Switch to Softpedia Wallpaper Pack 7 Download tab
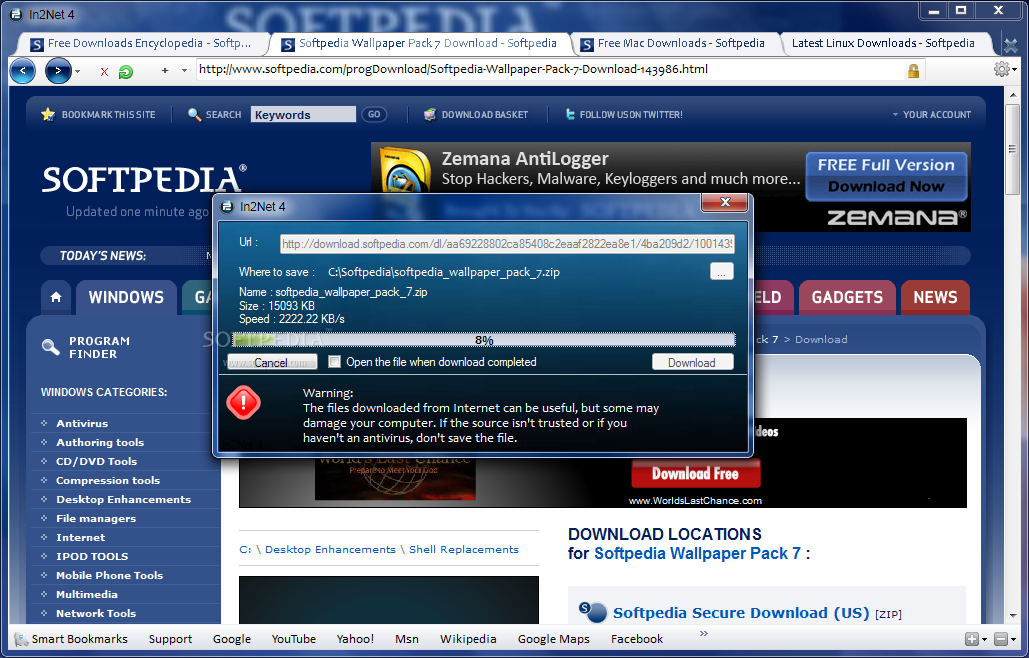Screen dimensions: 1029x658 click(x=420, y=43)
